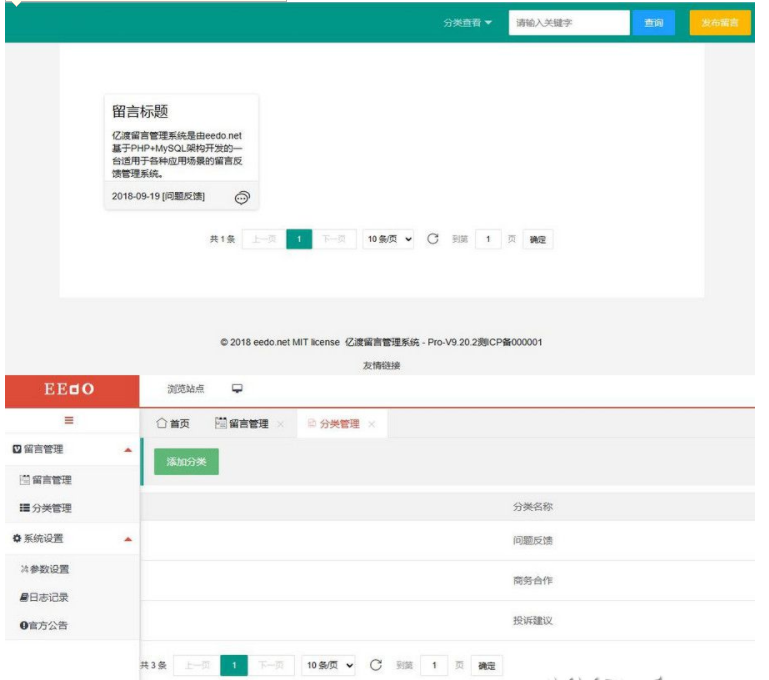Click the refresh icon in lower pagination
This screenshot has height=680, width=769.
click(376, 665)
